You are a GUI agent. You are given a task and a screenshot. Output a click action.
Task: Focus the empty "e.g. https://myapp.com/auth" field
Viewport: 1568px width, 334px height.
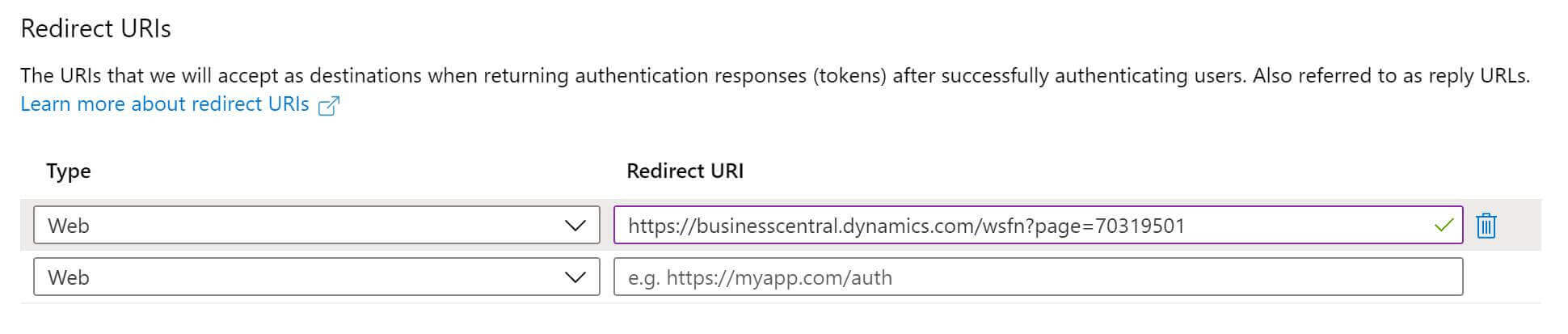tap(1038, 277)
